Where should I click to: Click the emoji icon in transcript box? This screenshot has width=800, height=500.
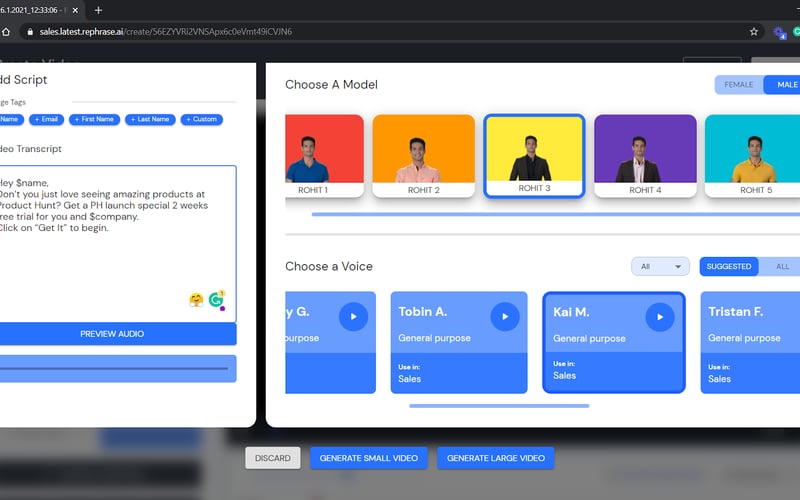(196, 299)
